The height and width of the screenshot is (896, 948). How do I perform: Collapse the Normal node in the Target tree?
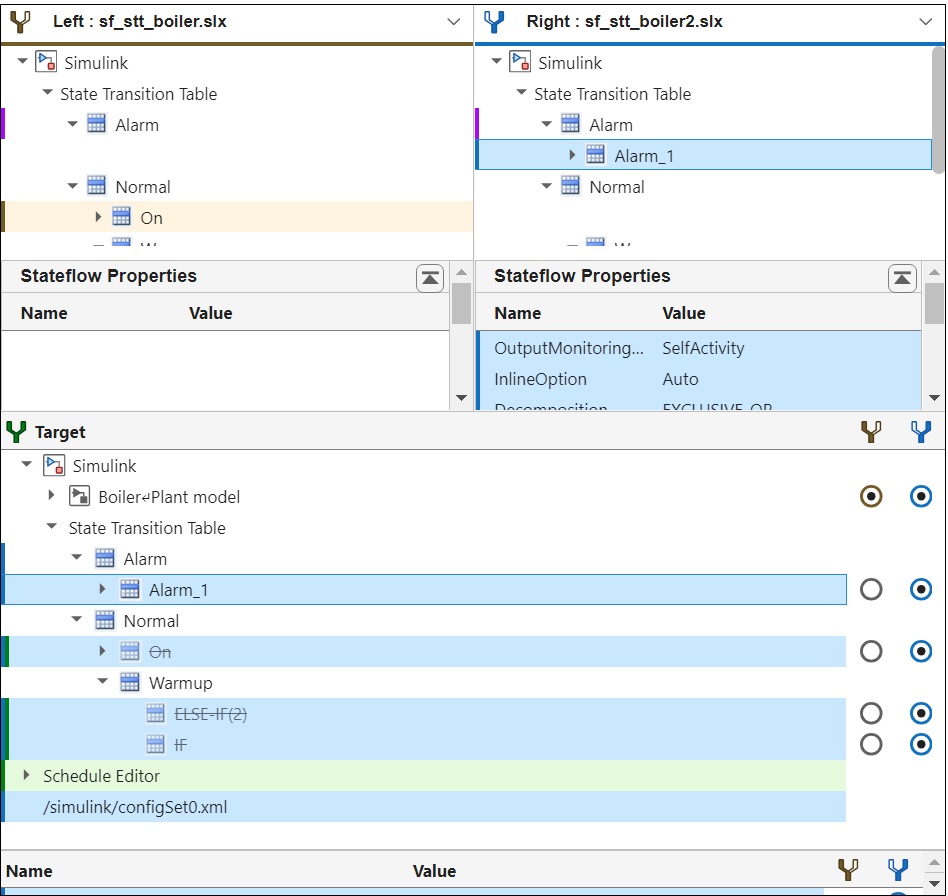(x=76, y=620)
